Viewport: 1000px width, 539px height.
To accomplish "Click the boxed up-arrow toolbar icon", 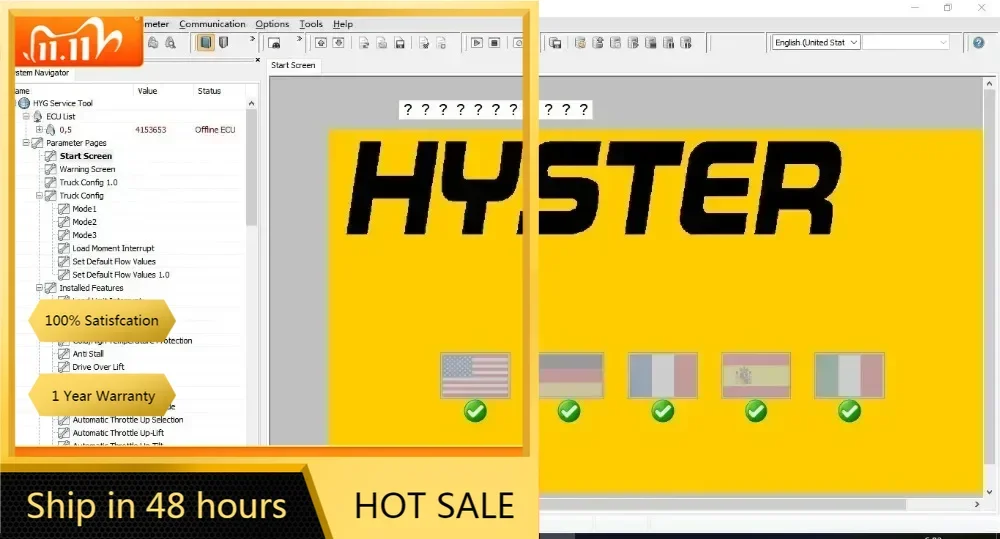I will (x=321, y=43).
